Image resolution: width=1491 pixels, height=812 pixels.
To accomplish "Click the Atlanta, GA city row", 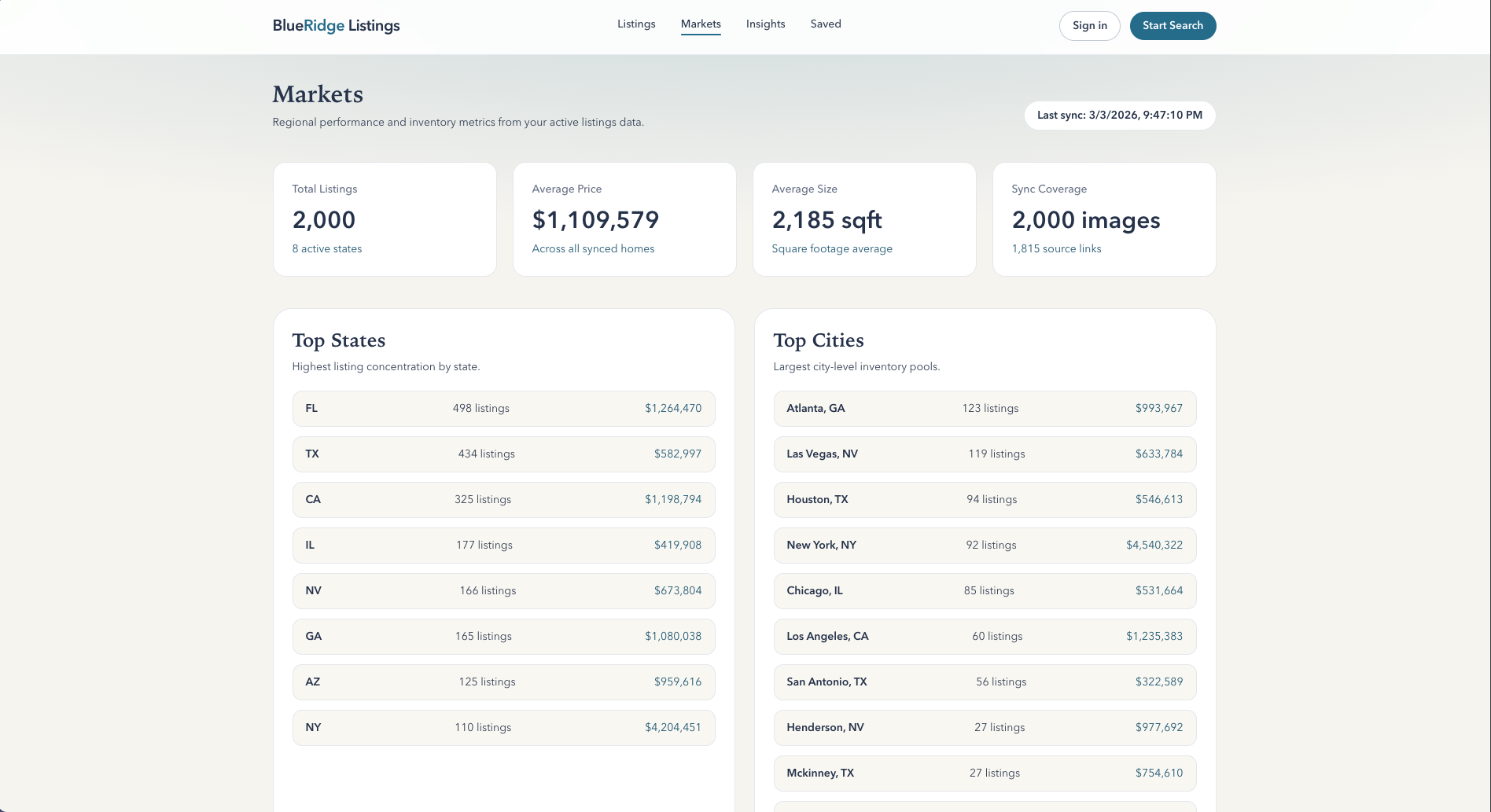I will (x=985, y=409).
